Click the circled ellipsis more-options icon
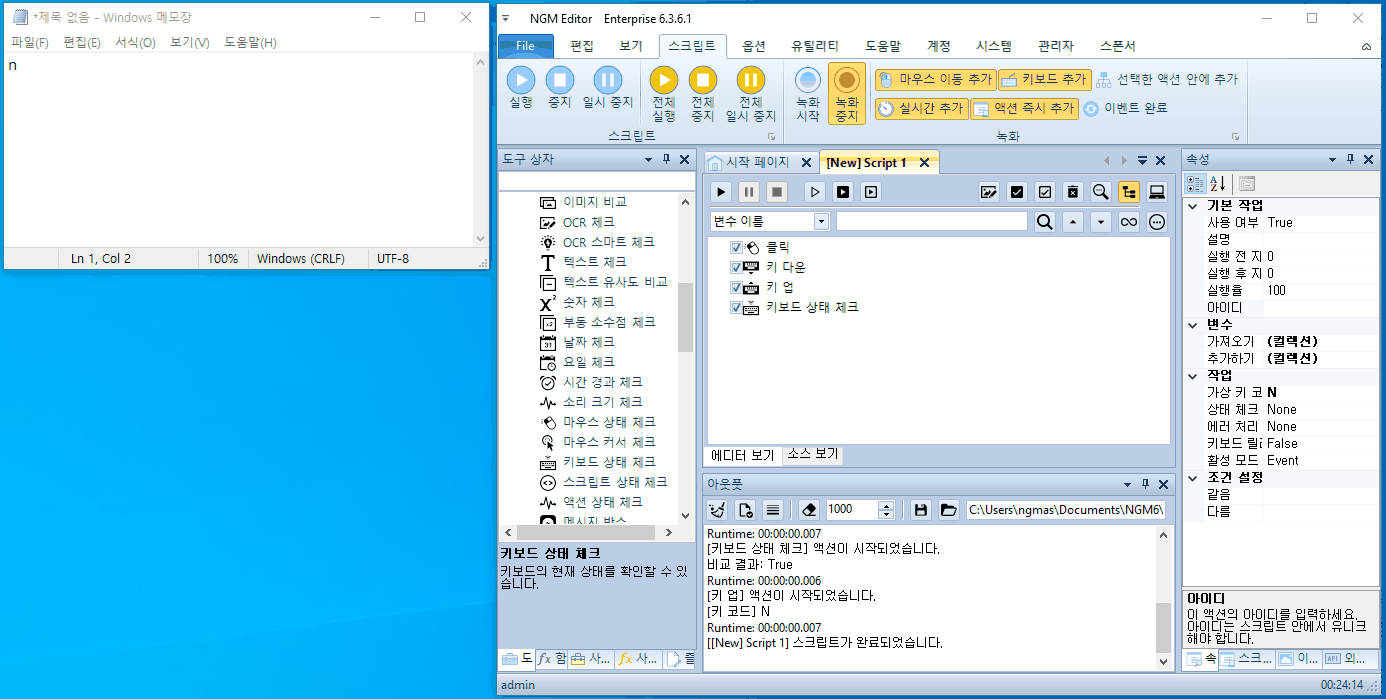The width and height of the screenshot is (1386, 699). click(1157, 222)
